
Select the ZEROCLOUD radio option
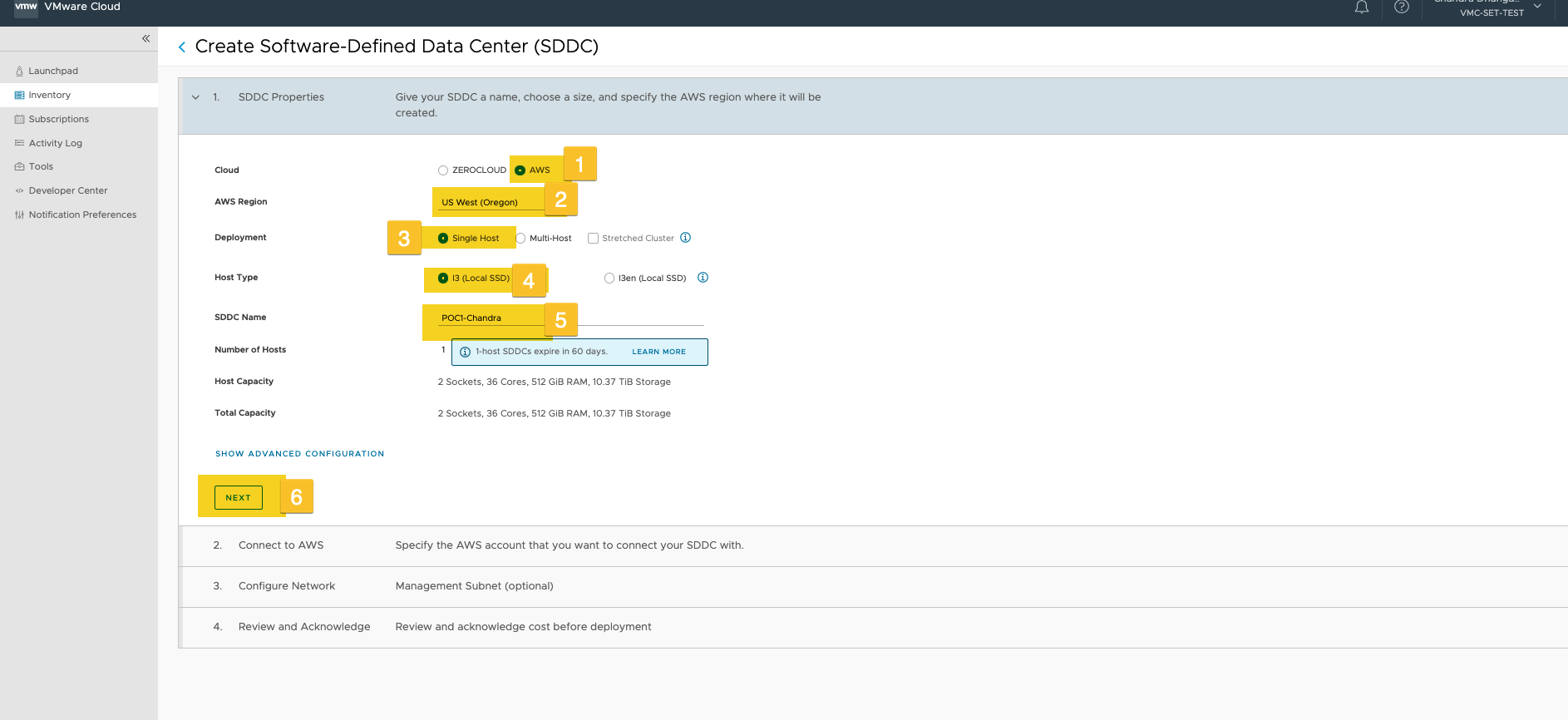[x=443, y=170]
